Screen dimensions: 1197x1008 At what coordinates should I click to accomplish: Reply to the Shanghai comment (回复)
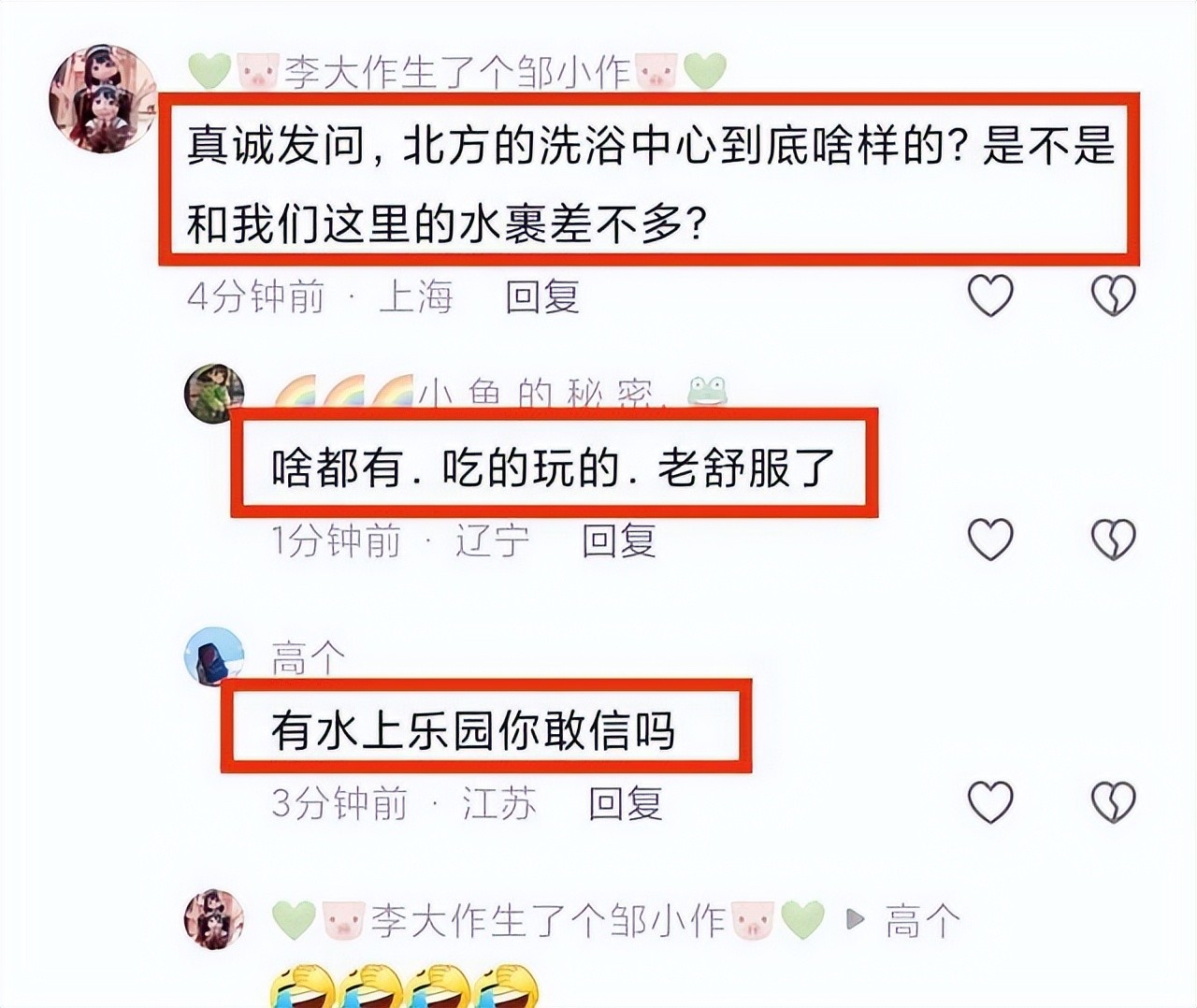(542, 296)
